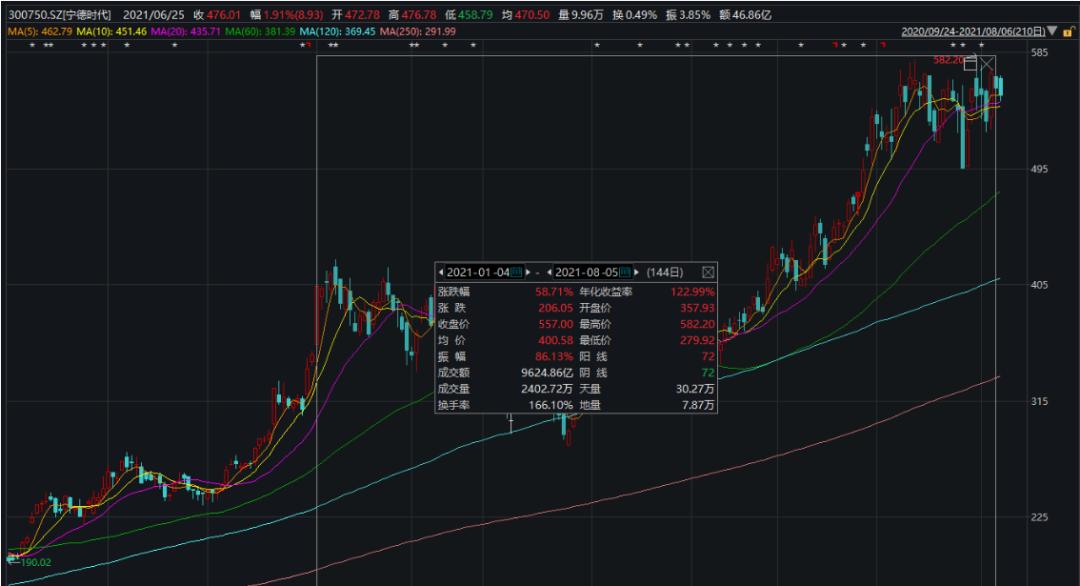The width and height of the screenshot is (1080, 586).
Task: Click the 成交额 9624.86亿 value
Action: [547, 373]
